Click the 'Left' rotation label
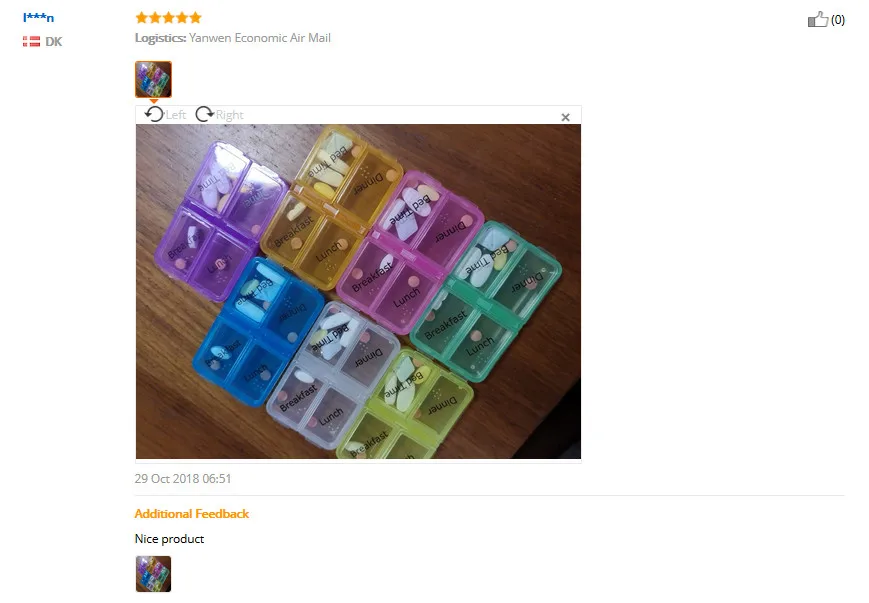The image size is (869, 603). coord(176,115)
